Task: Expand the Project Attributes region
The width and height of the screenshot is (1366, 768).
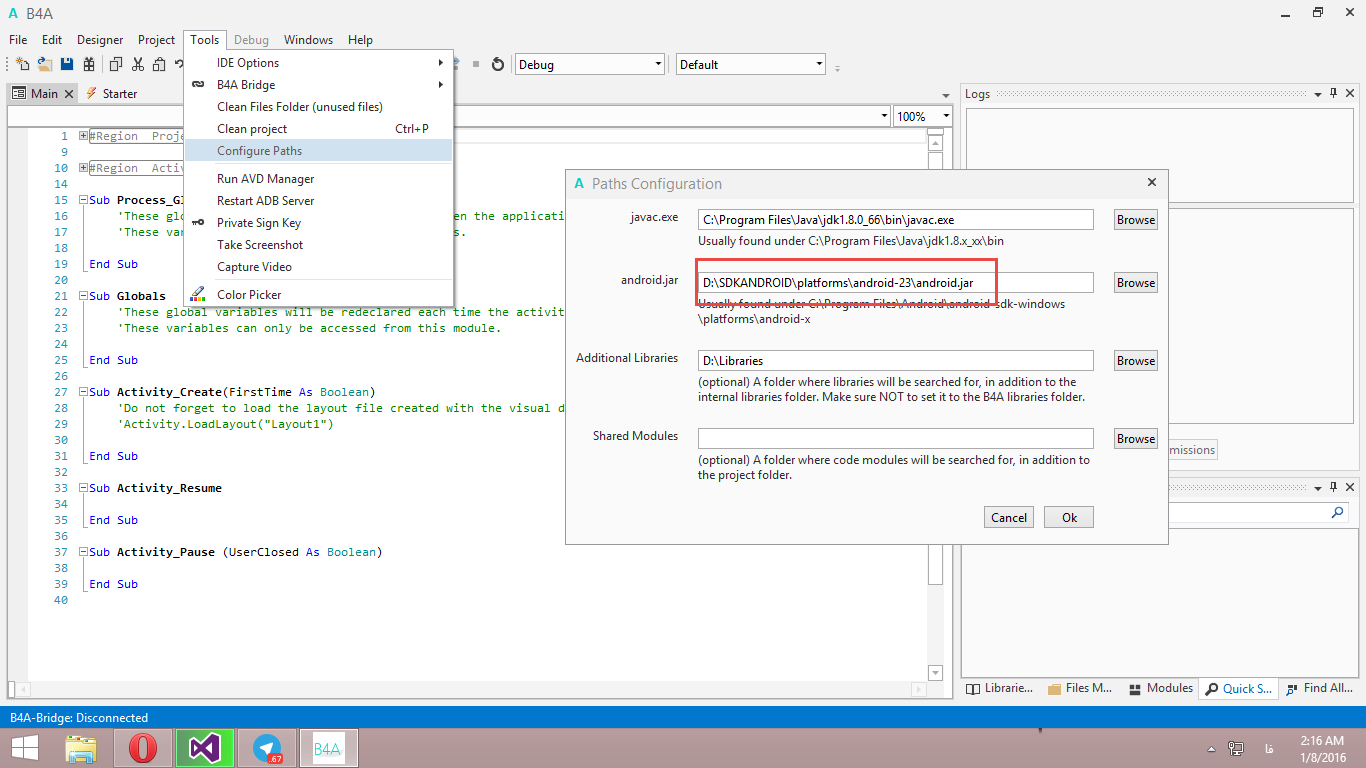Action: point(83,136)
